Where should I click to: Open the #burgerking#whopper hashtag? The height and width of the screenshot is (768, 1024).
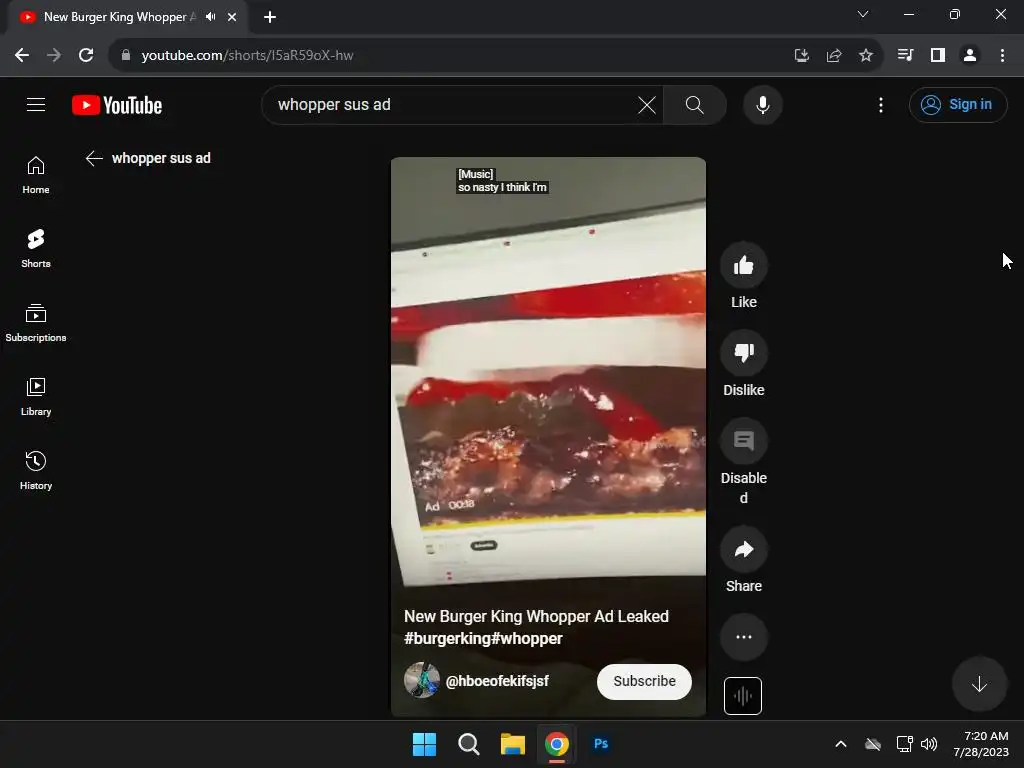[483, 639]
